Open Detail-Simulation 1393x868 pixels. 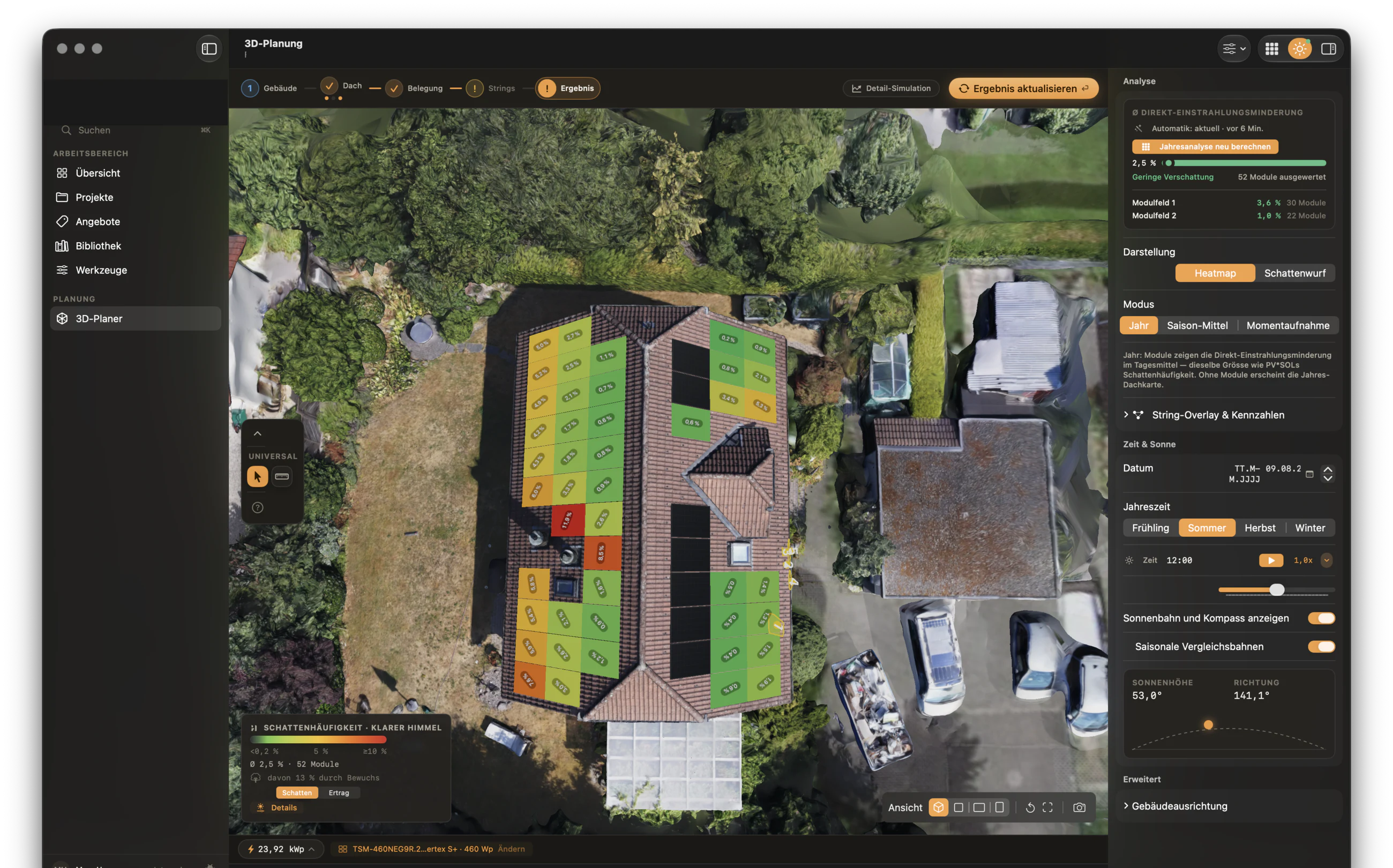point(891,88)
